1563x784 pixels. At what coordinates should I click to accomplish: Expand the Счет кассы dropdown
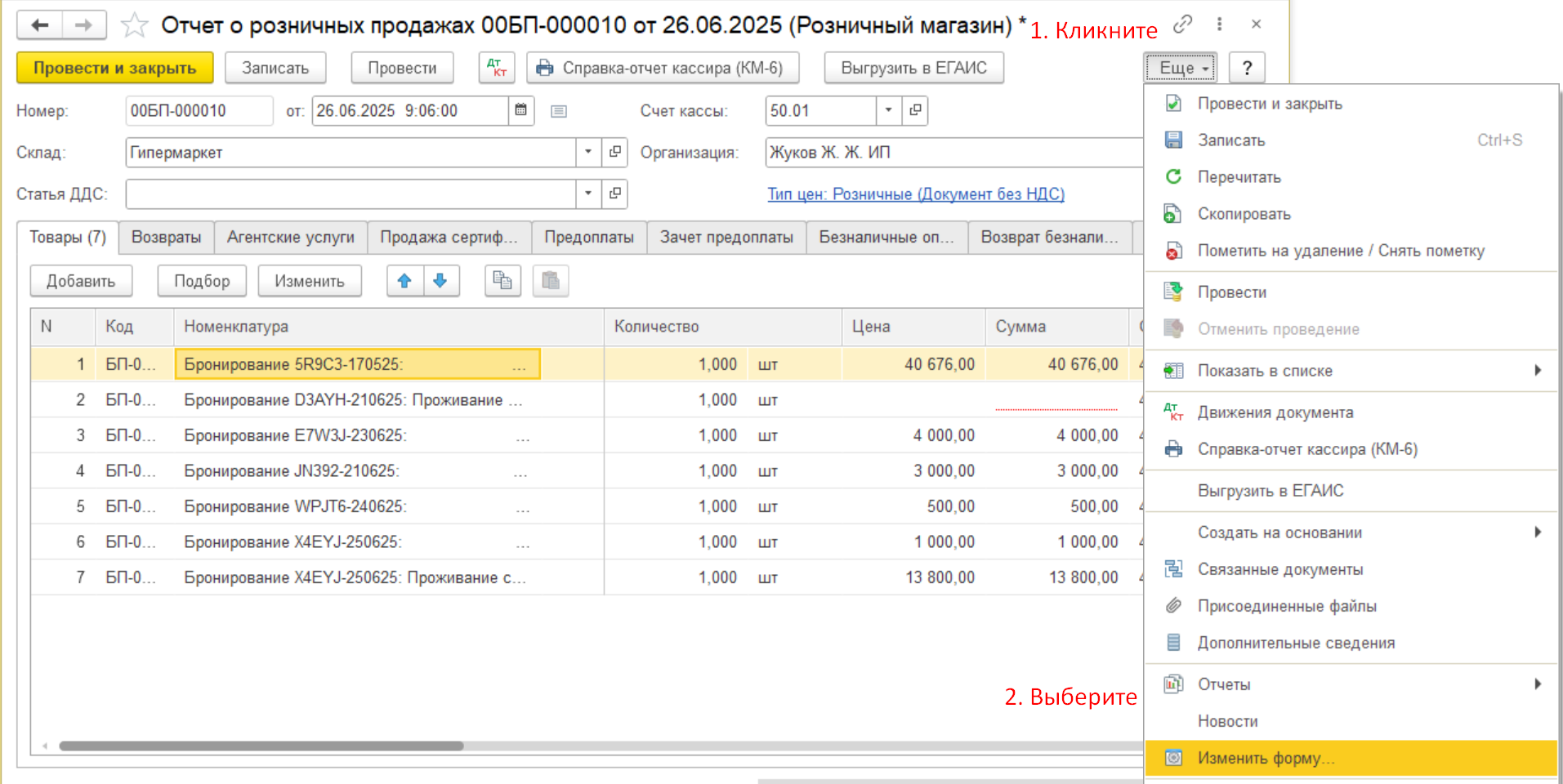tap(888, 110)
